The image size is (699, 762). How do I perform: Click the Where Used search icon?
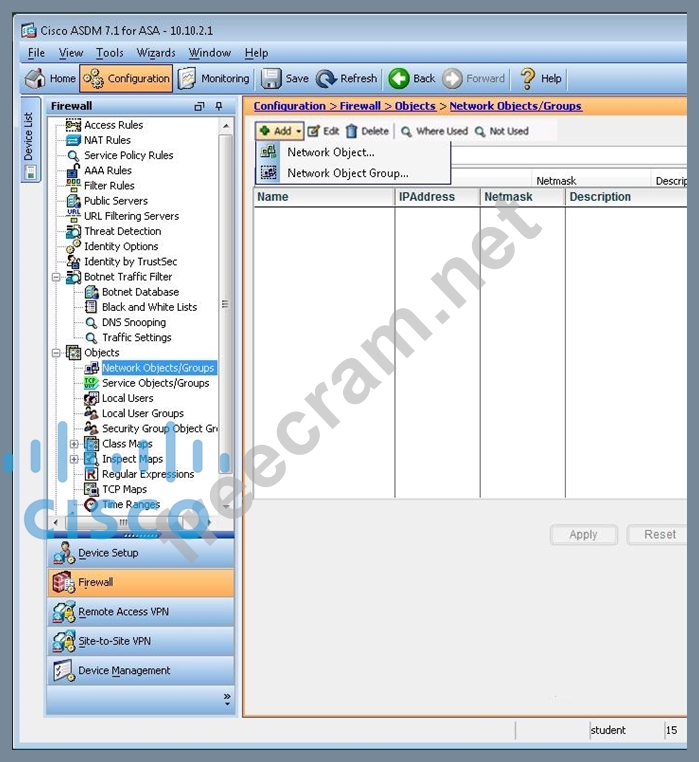coord(407,131)
